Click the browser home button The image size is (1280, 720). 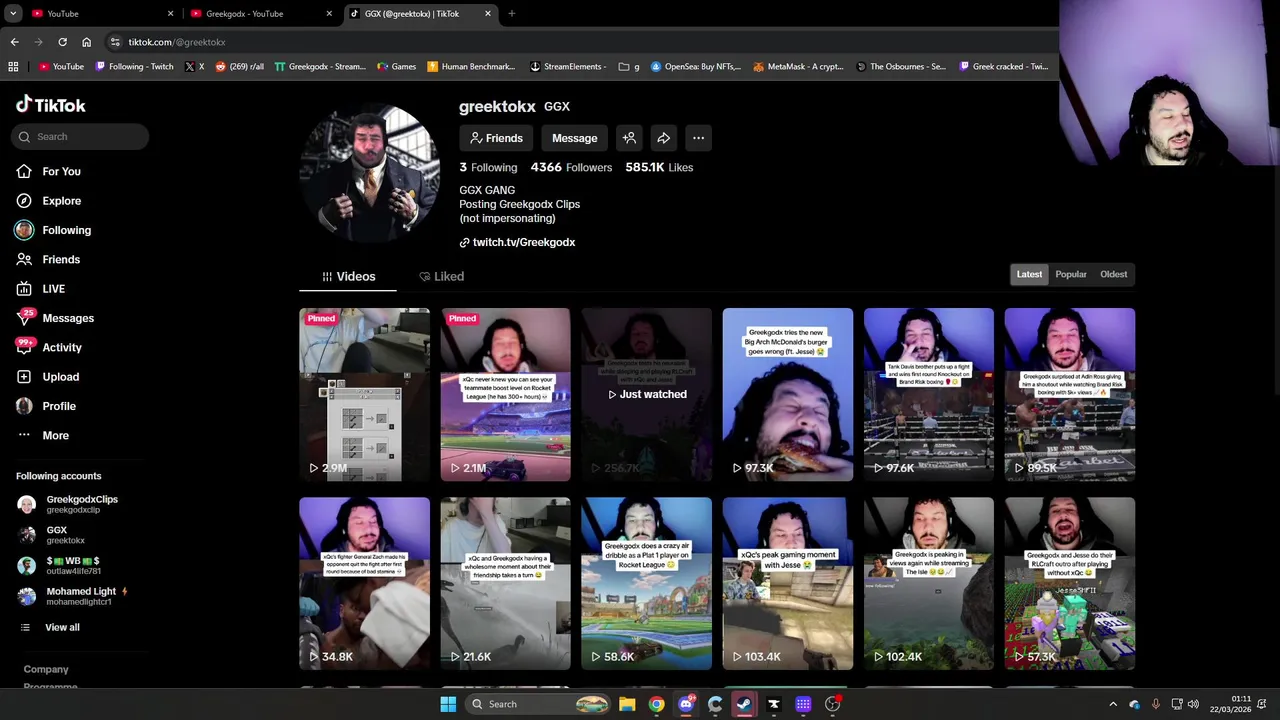[86, 42]
